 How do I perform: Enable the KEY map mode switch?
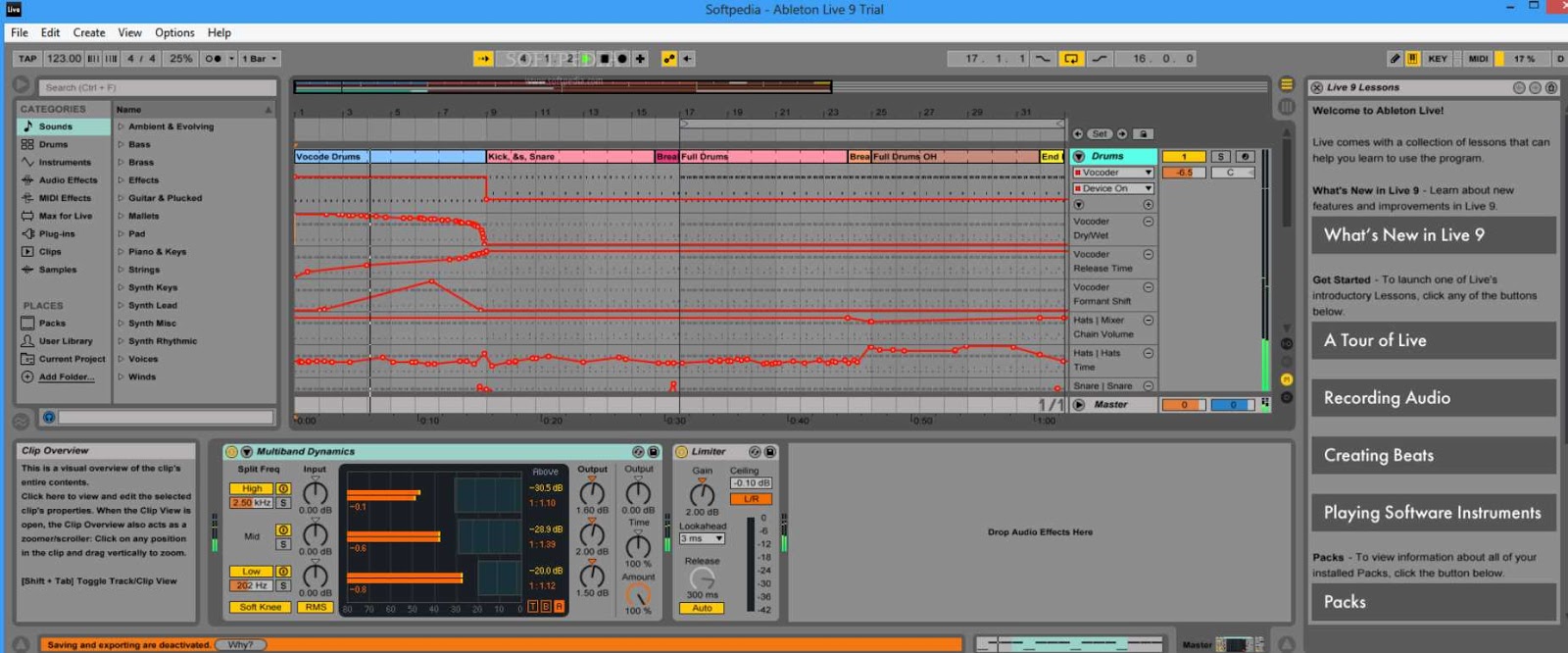click(1438, 59)
